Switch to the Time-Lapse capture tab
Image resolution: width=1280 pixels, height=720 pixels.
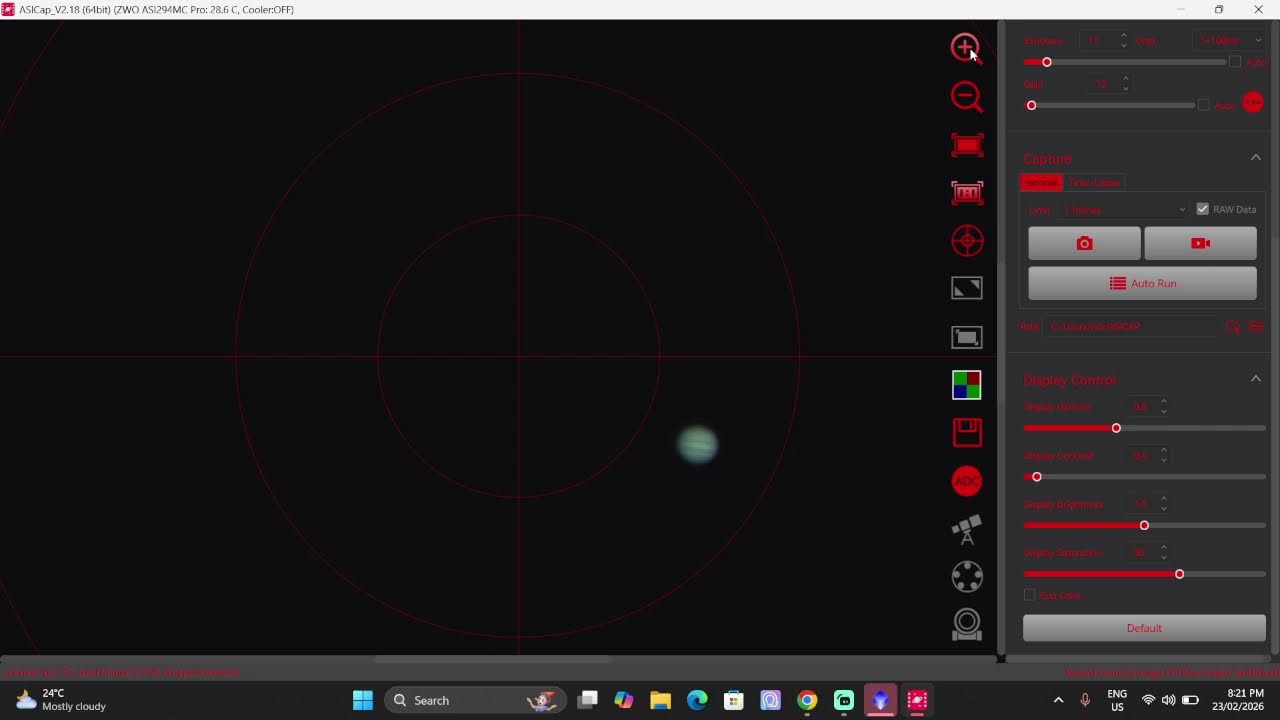tap(1094, 183)
